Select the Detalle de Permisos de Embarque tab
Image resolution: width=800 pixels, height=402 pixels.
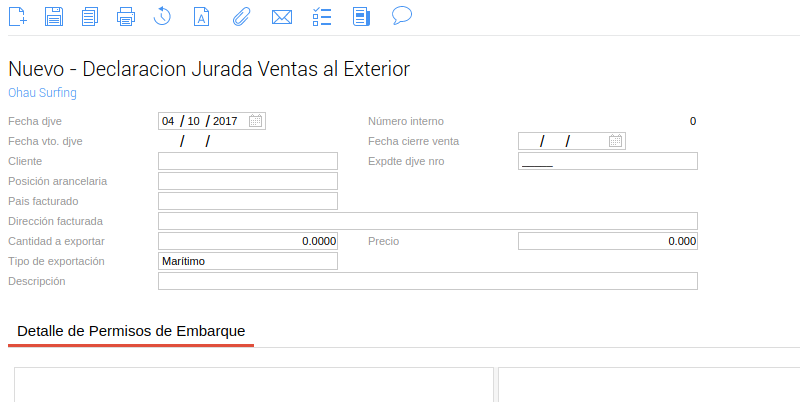pos(131,331)
